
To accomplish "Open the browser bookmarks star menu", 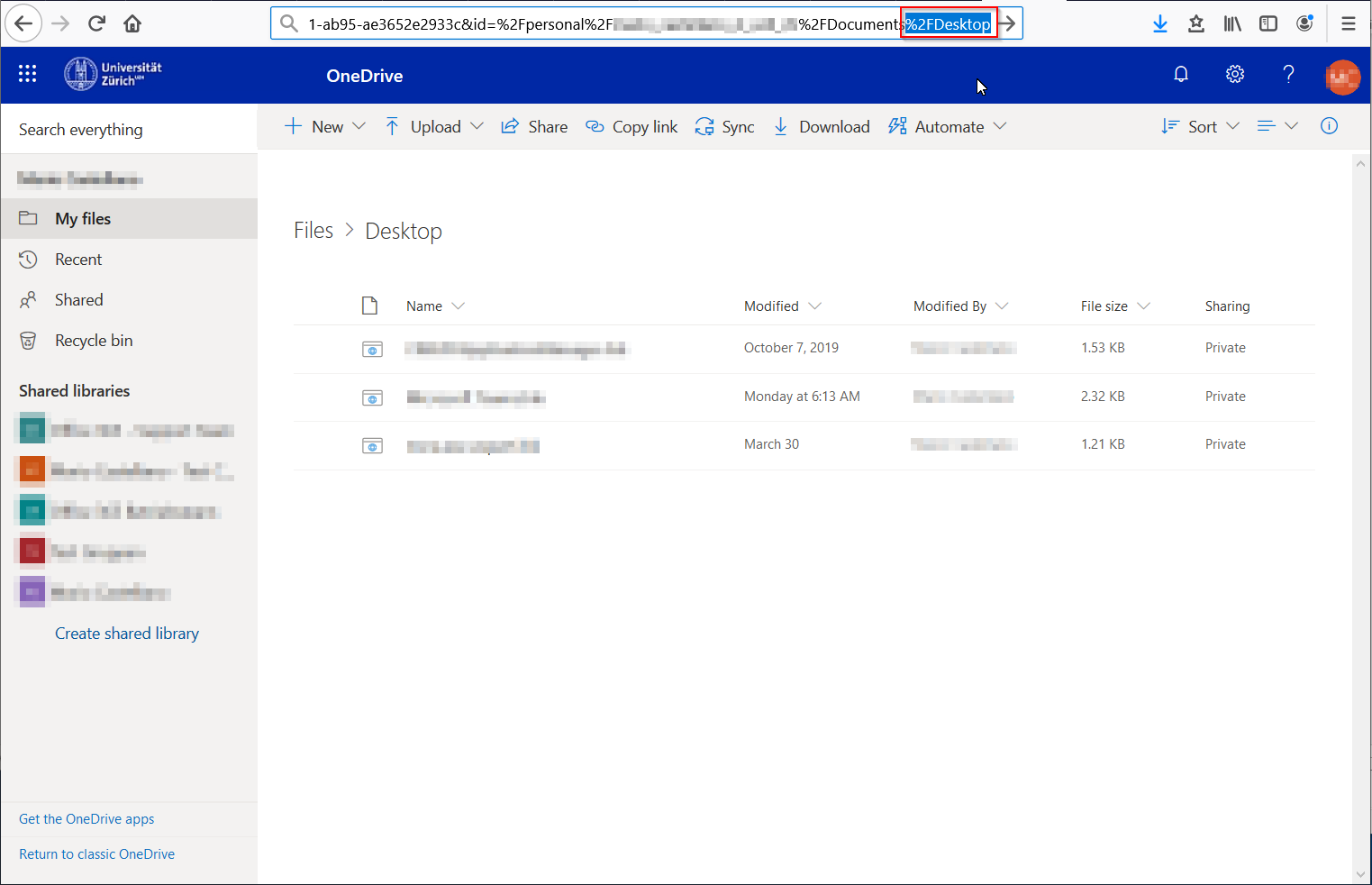I will pos(1196,23).
